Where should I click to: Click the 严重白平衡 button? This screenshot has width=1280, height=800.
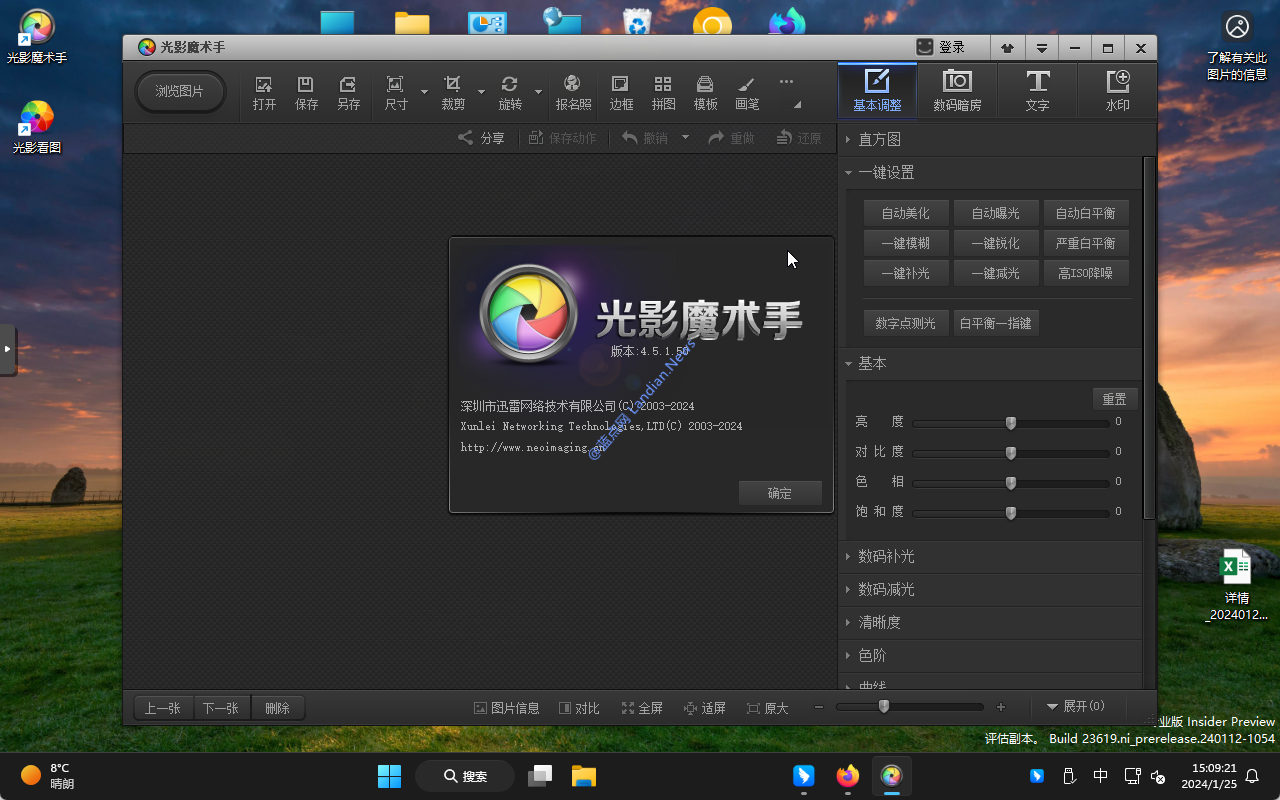pos(1085,243)
